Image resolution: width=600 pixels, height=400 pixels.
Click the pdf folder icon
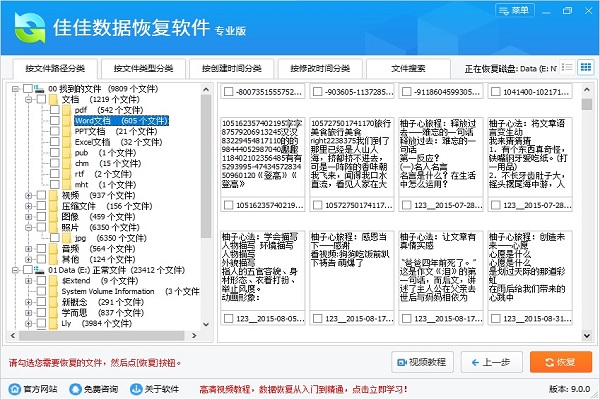coord(67,110)
